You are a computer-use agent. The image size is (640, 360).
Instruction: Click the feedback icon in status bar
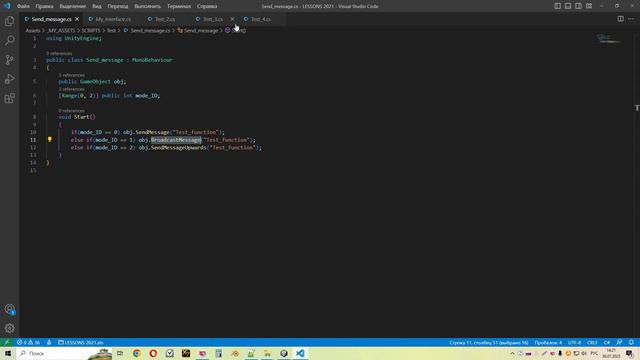pyautogui.click(x=619, y=342)
